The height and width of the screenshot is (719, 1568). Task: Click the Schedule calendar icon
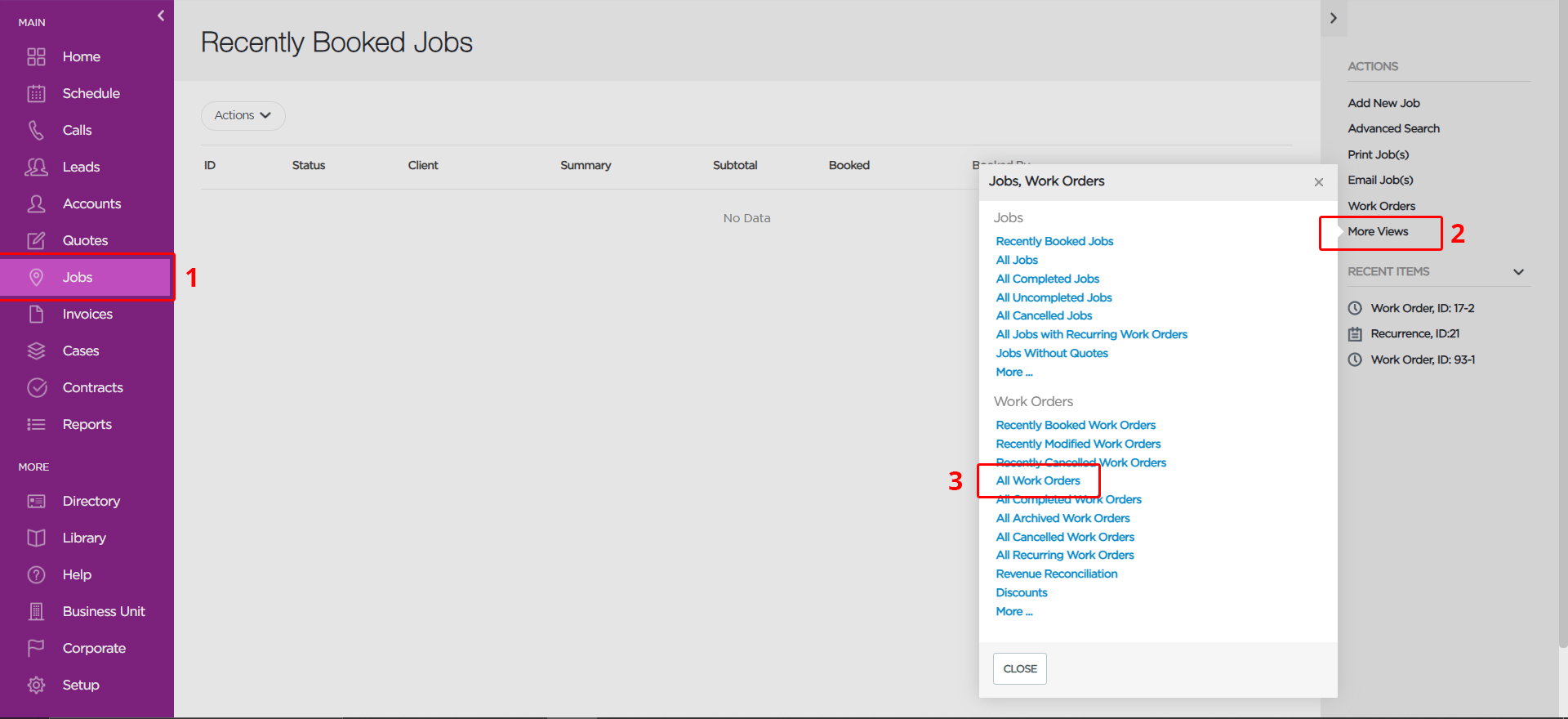[x=36, y=93]
